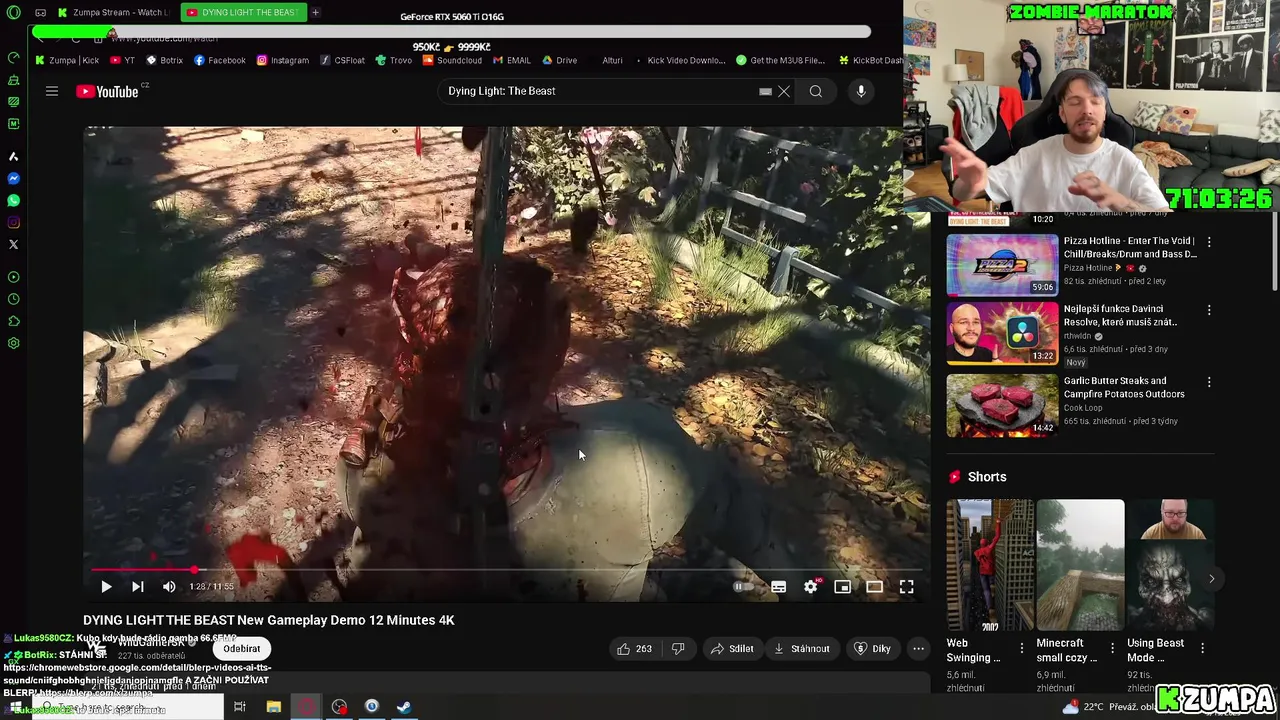1280x720 pixels.
Task: Skip to the next video
Action: point(138,587)
